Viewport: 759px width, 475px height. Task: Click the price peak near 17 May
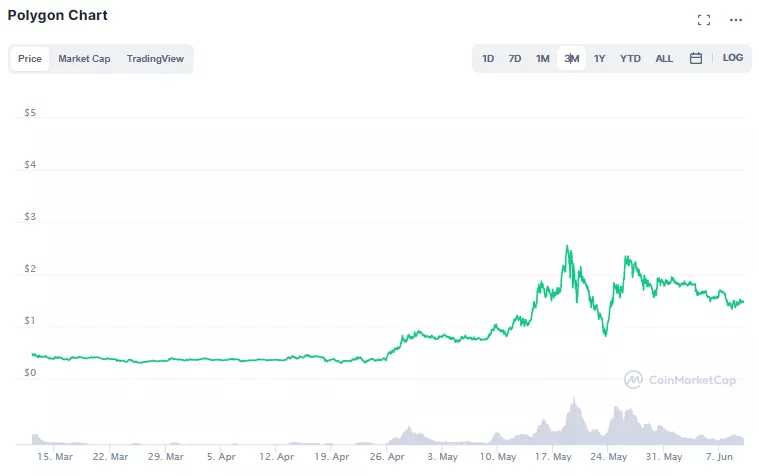pyautogui.click(x=568, y=246)
